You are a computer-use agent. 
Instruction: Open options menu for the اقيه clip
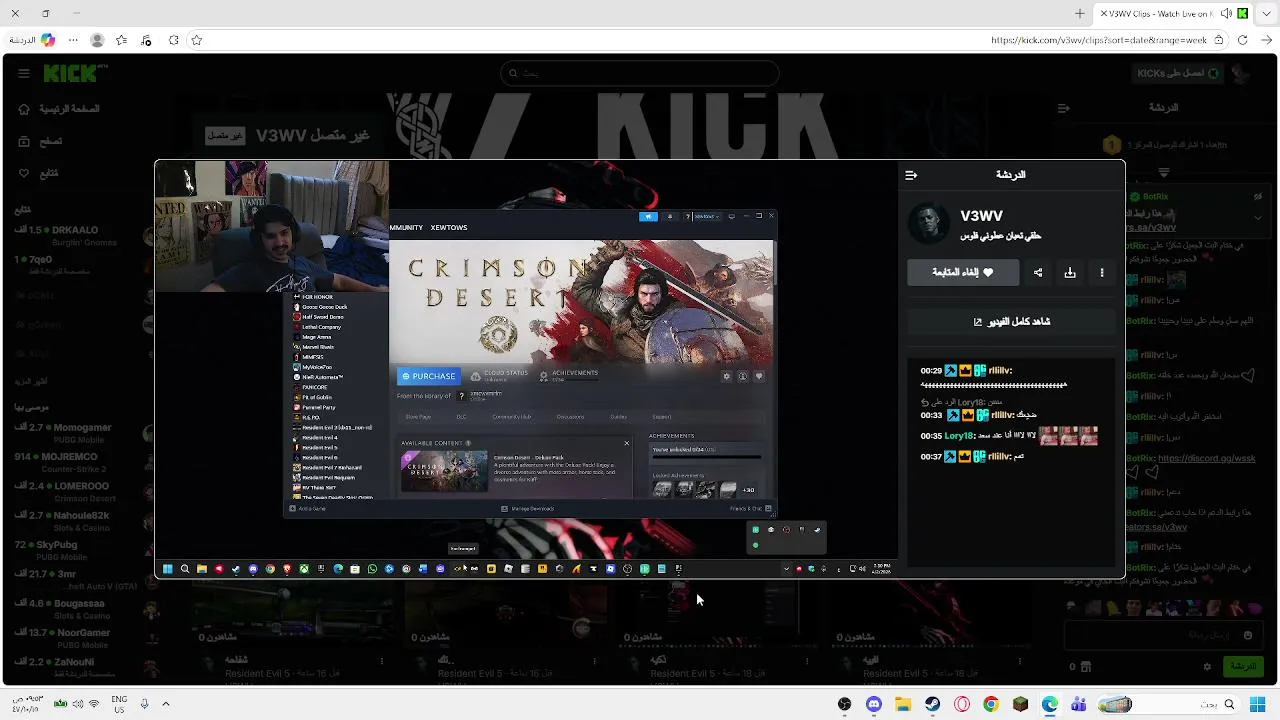click(1021, 661)
